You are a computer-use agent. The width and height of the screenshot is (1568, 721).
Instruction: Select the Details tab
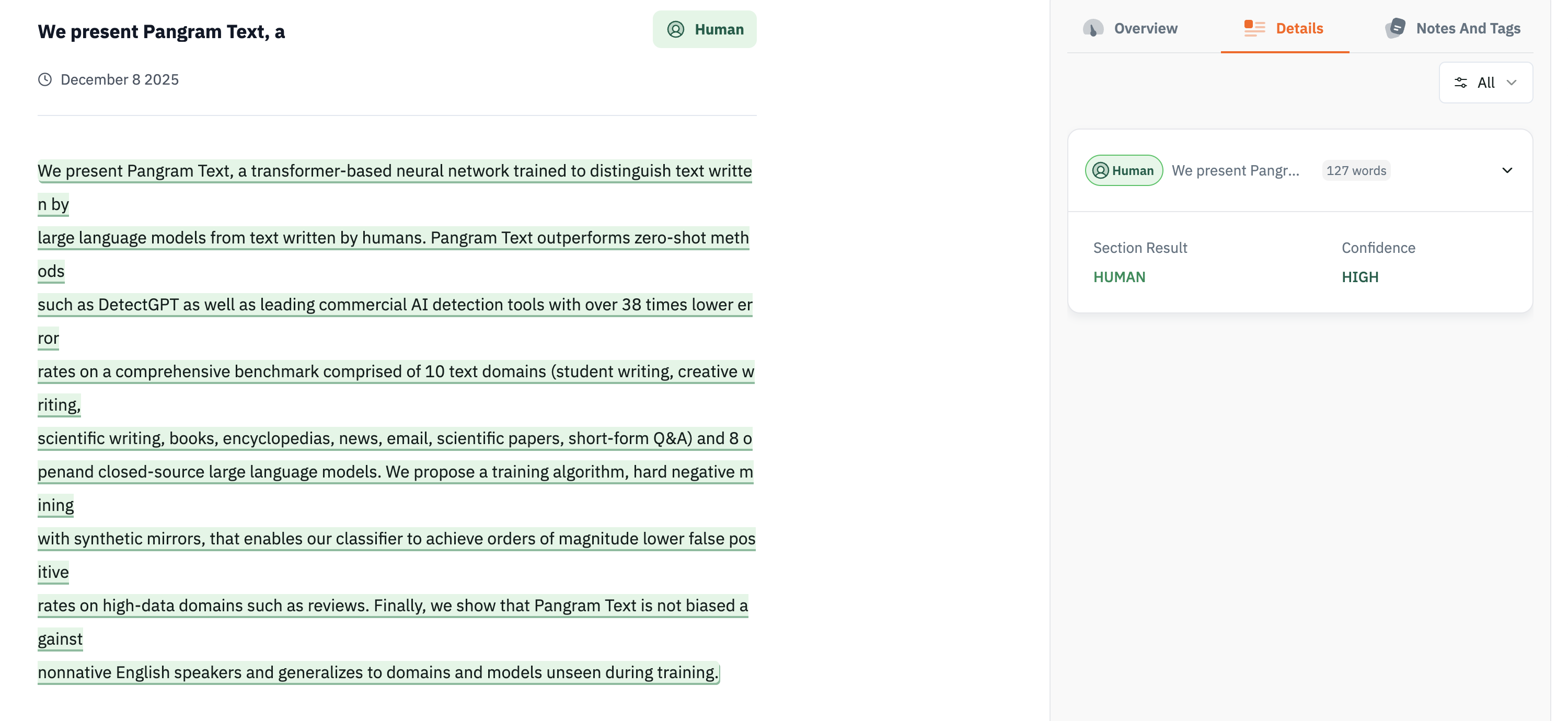1299,29
